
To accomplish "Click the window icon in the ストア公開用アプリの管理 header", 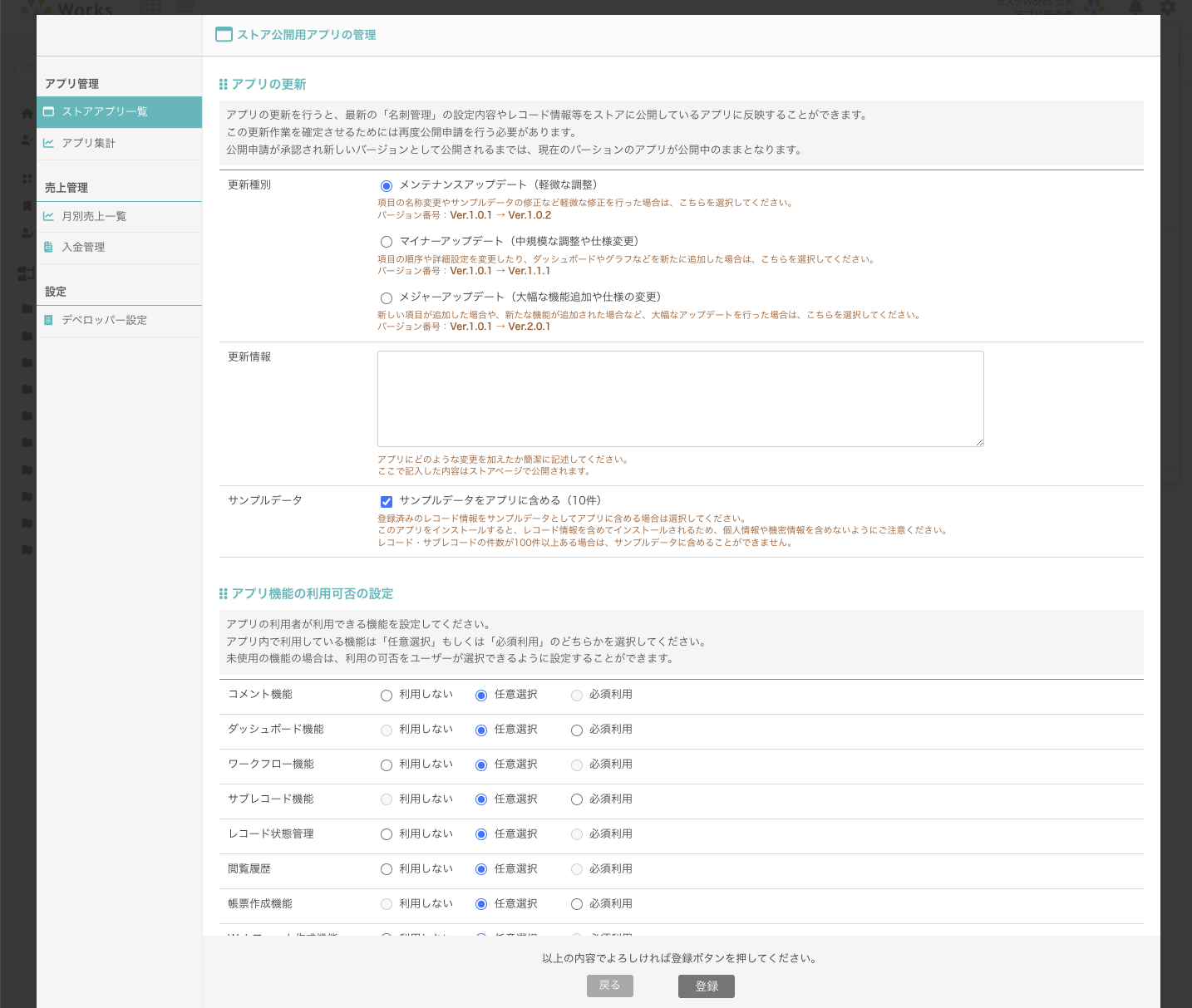I will (224, 34).
